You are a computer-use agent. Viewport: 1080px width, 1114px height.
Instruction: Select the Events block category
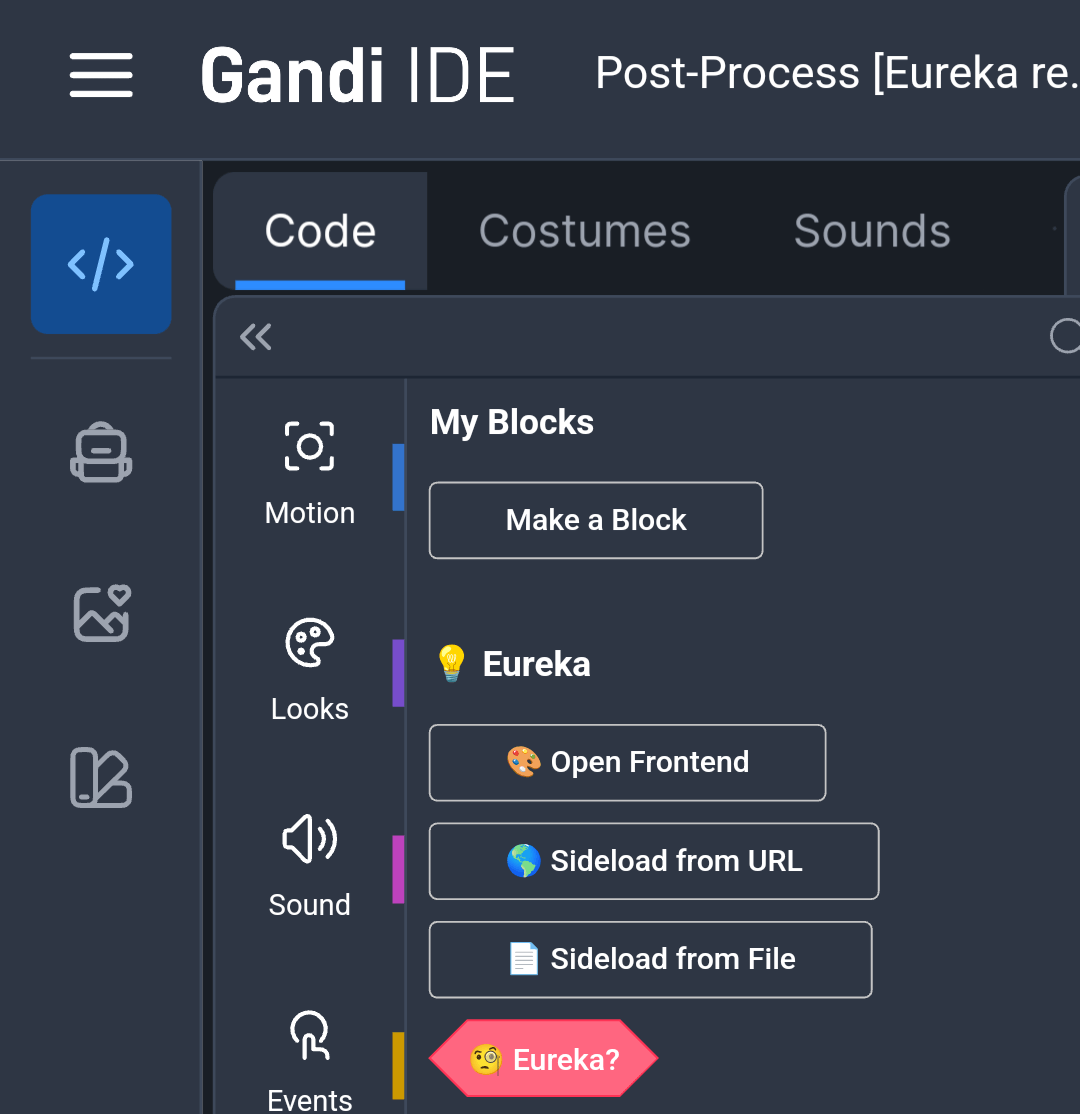tap(309, 1061)
